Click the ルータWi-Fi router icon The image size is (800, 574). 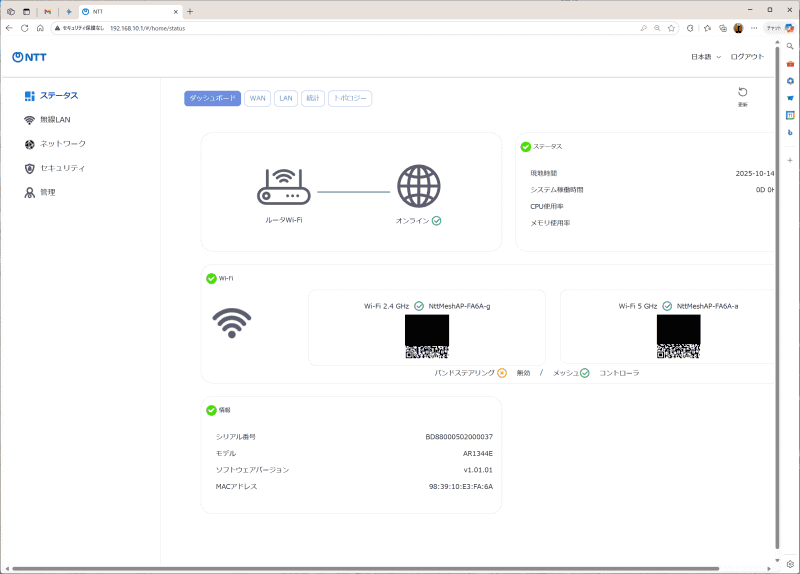(x=284, y=187)
